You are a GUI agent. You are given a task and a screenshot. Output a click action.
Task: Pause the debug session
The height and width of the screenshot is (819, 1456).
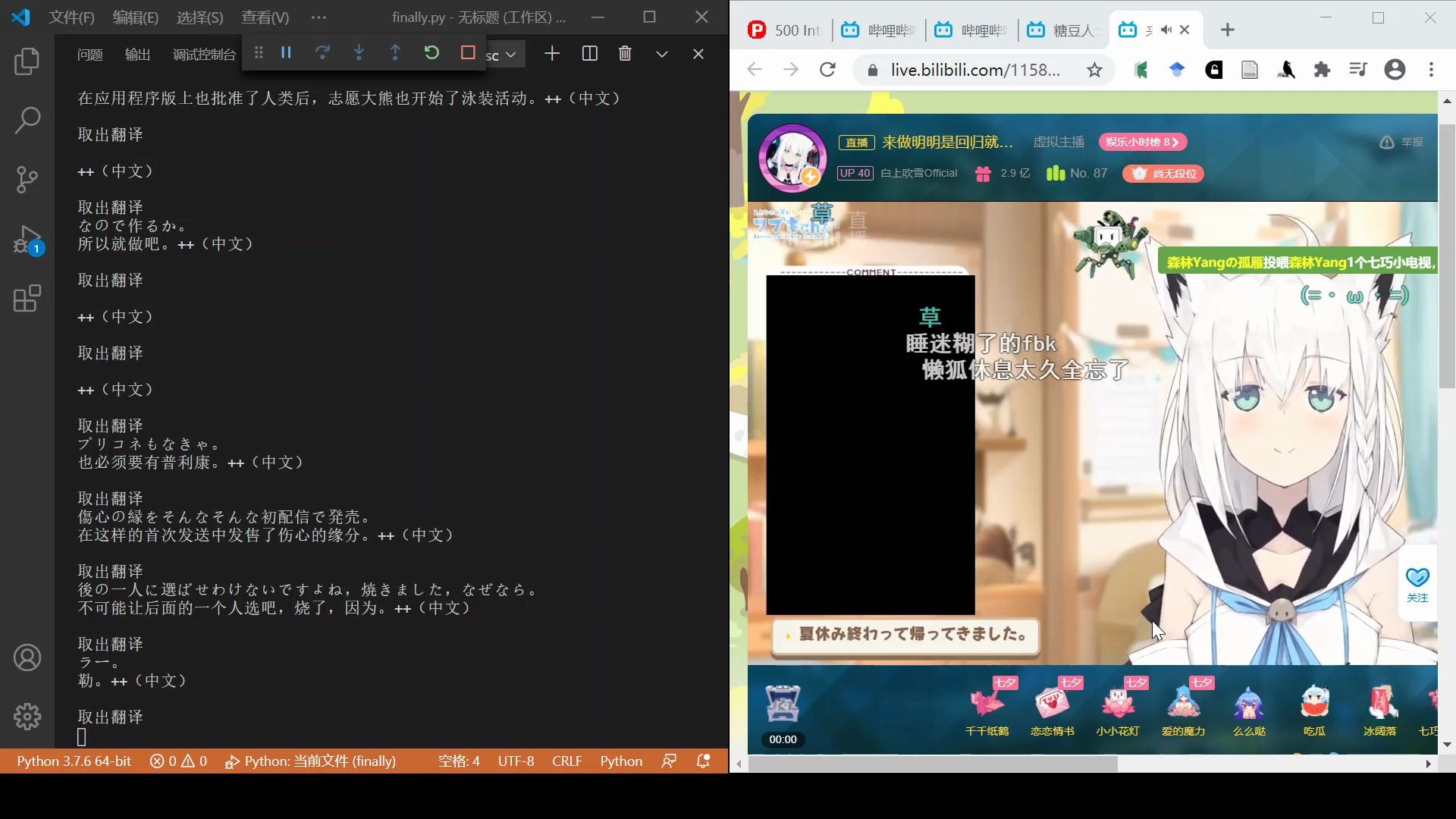(286, 52)
